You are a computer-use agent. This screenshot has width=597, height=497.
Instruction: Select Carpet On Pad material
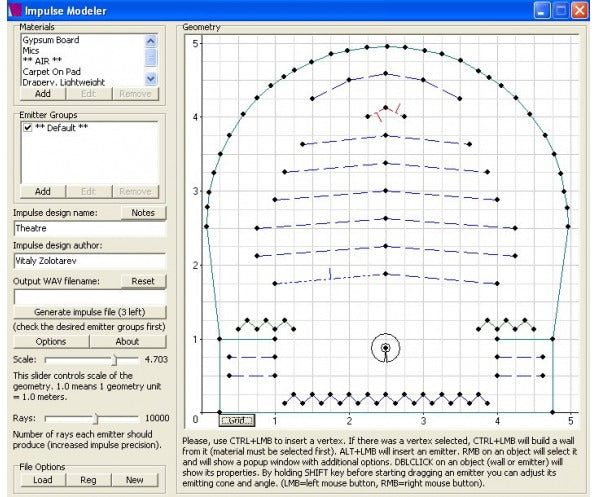(x=51, y=72)
